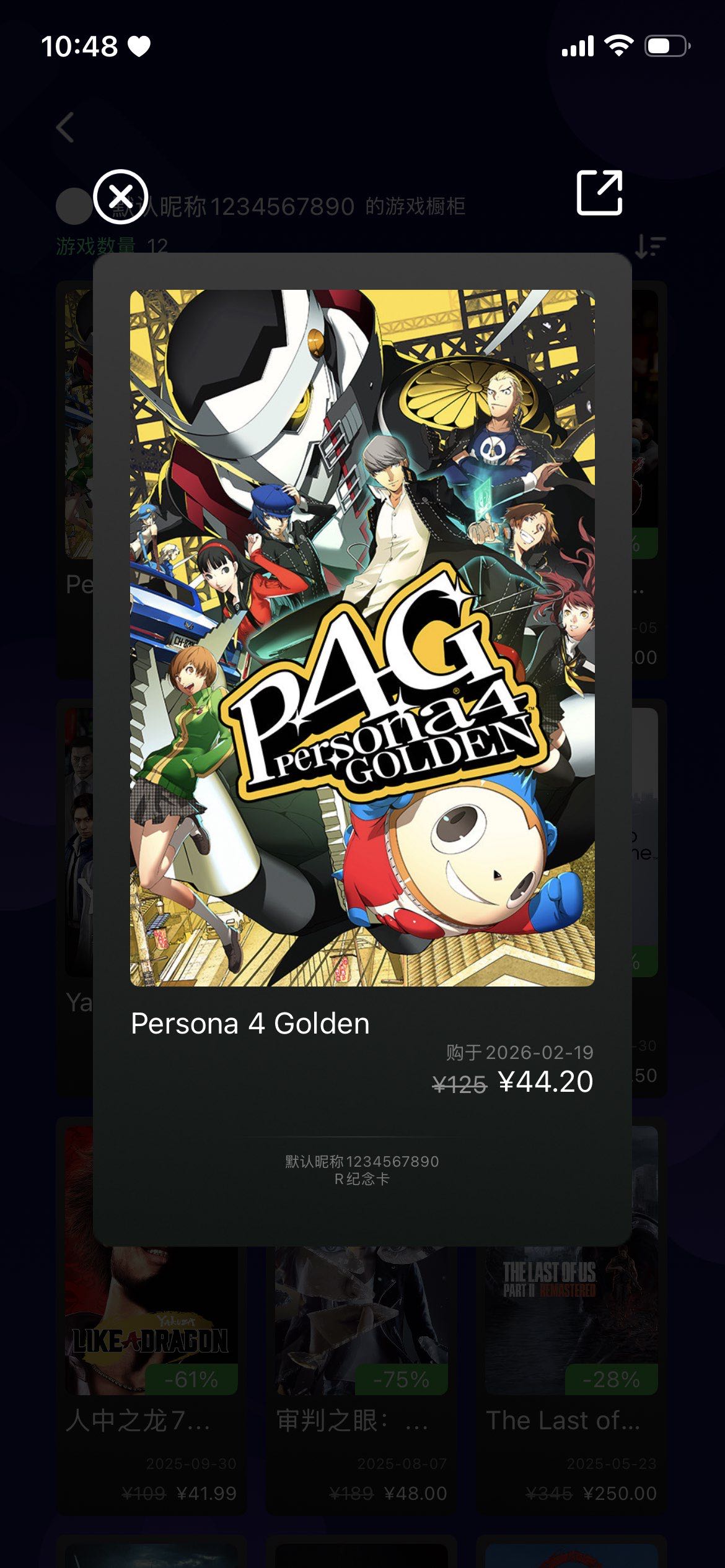Go back using the left chevron
The height and width of the screenshot is (1568, 725).
point(65,128)
